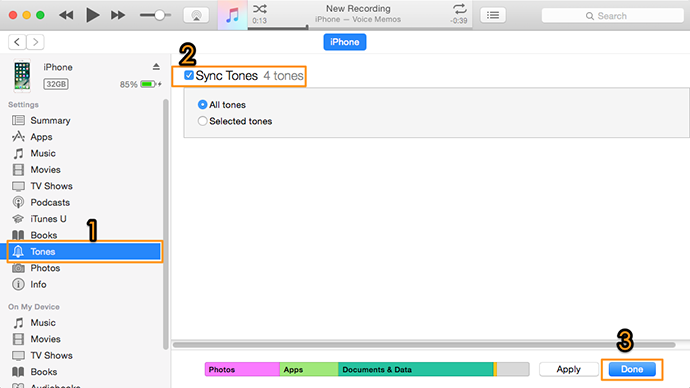Click the 0:13 elapsed time
690x388 pixels.
pyautogui.click(x=260, y=21)
